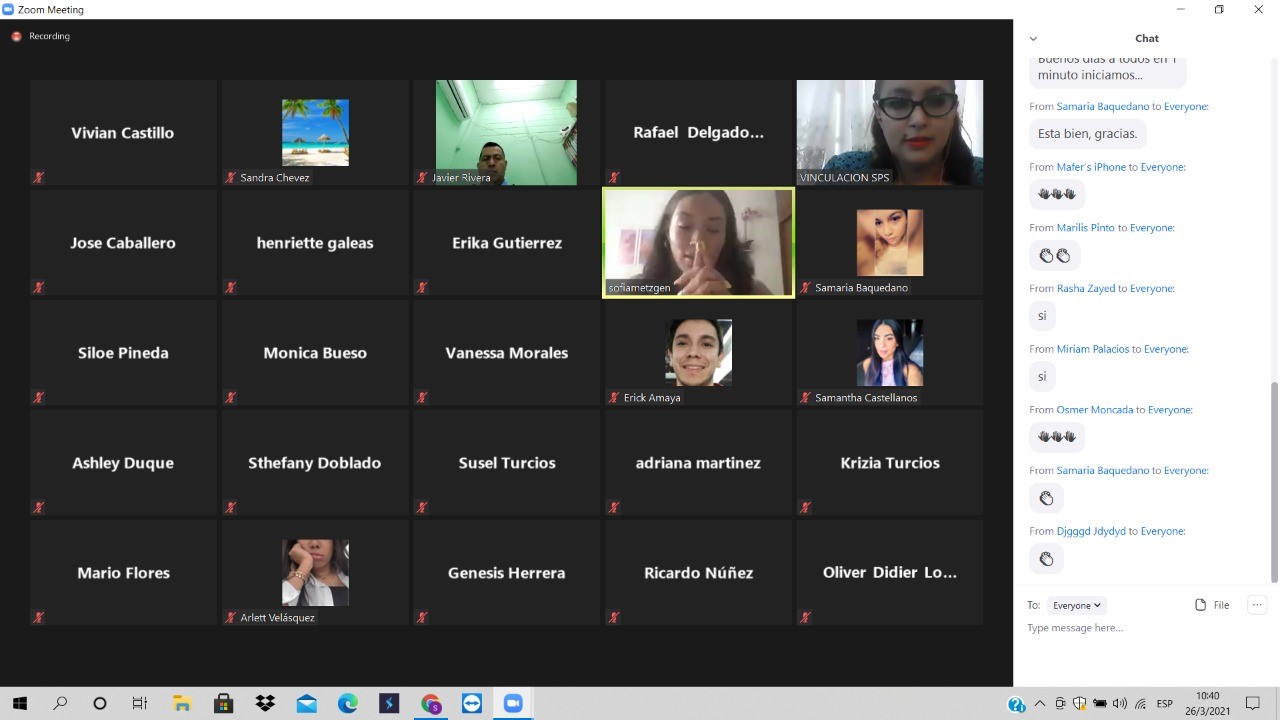Click the Zoom icon in the taskbar
Screen dimensions: 1280x720
click(513, 704)
